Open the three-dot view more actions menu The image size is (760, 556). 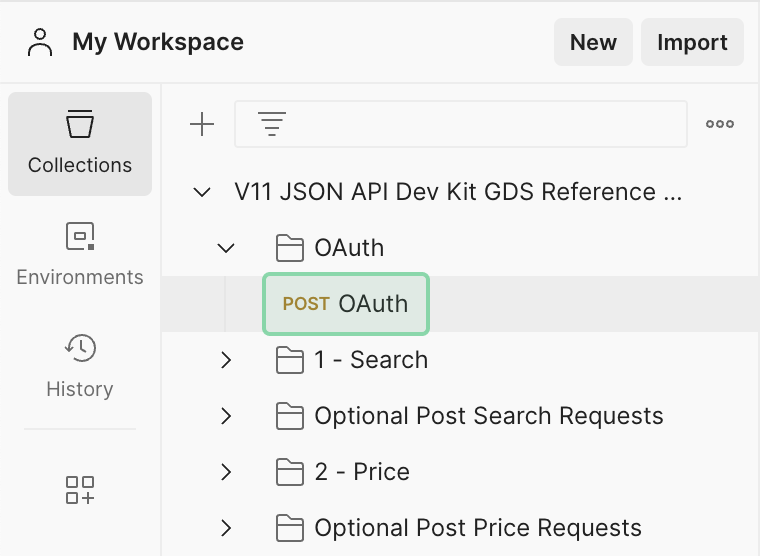tap(720, 124)
